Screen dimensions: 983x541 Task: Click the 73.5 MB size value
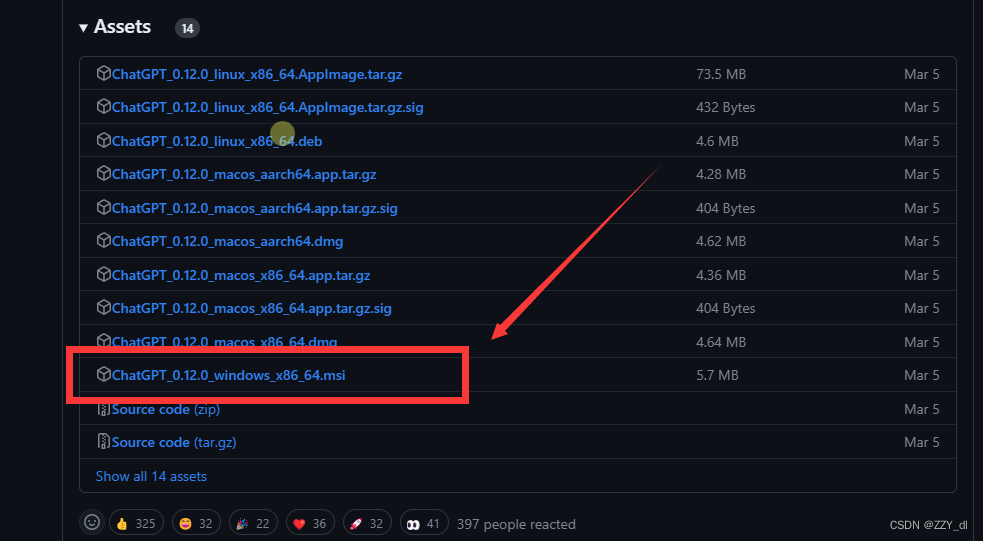tap(721, 74)
